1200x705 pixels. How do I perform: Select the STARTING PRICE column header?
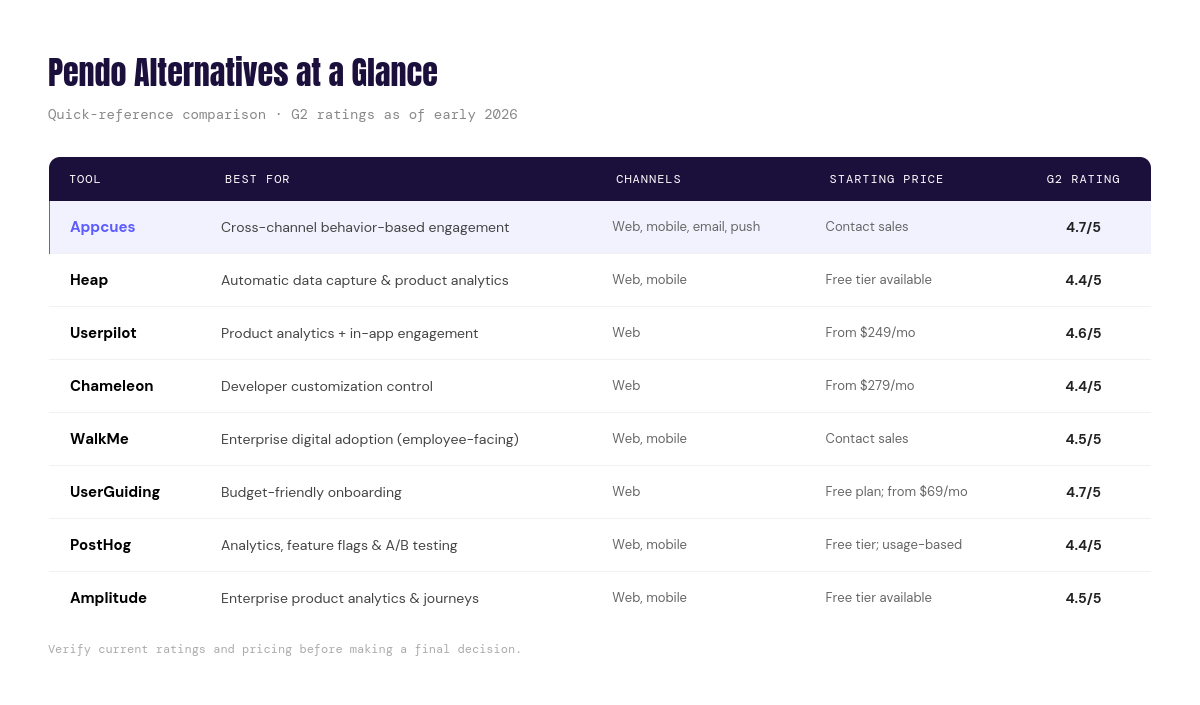pyautogui.click(x=886, y=179)
